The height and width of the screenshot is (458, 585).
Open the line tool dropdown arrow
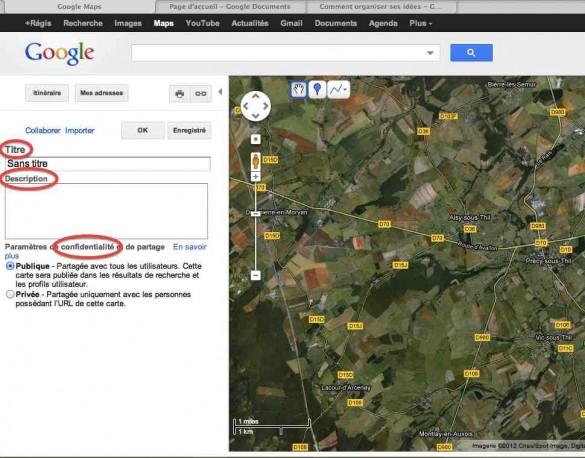346,90
